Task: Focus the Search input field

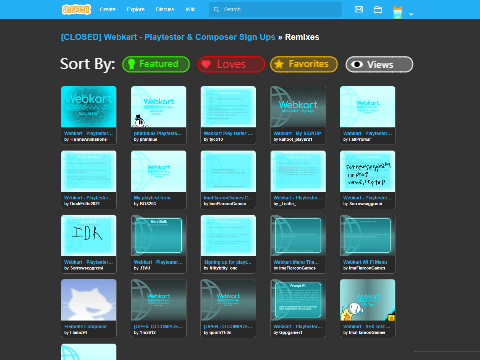Action: coord(275,9)
